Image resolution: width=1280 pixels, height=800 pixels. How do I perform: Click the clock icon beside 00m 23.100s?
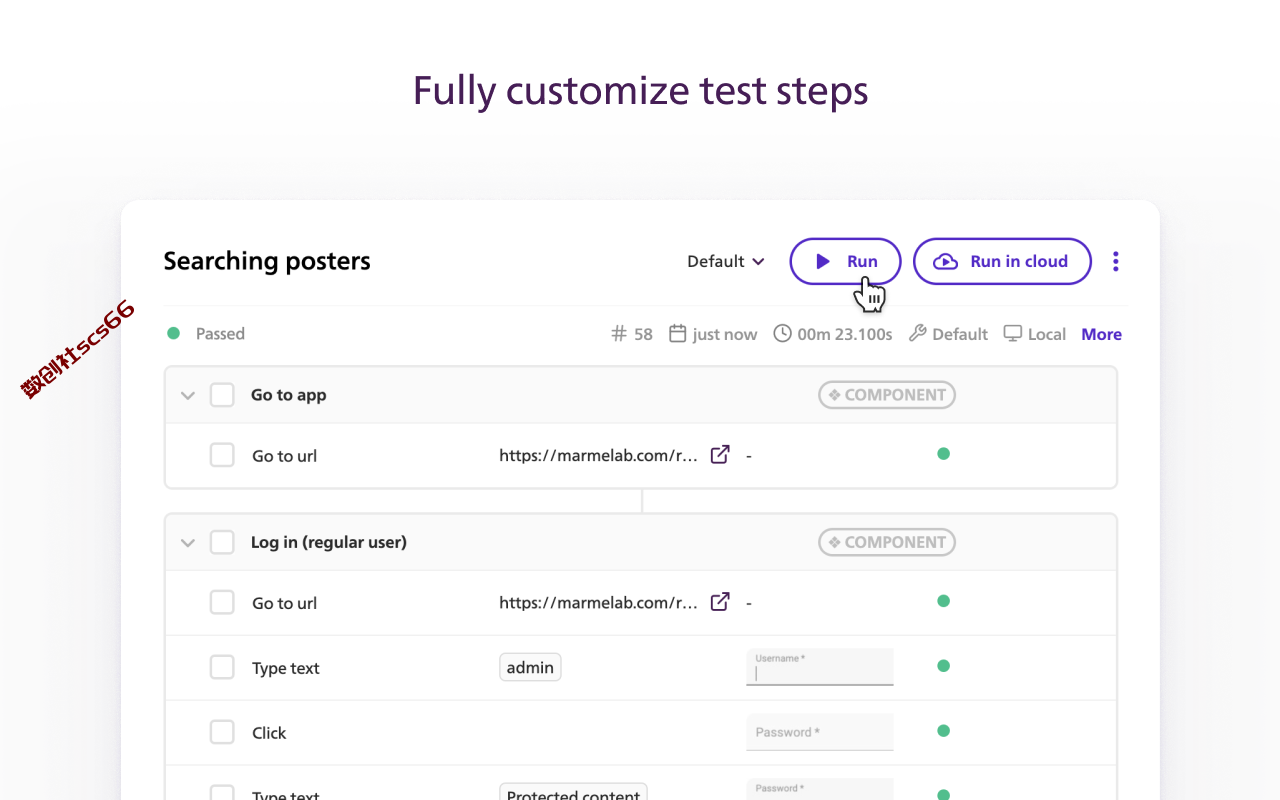[782, 333]
